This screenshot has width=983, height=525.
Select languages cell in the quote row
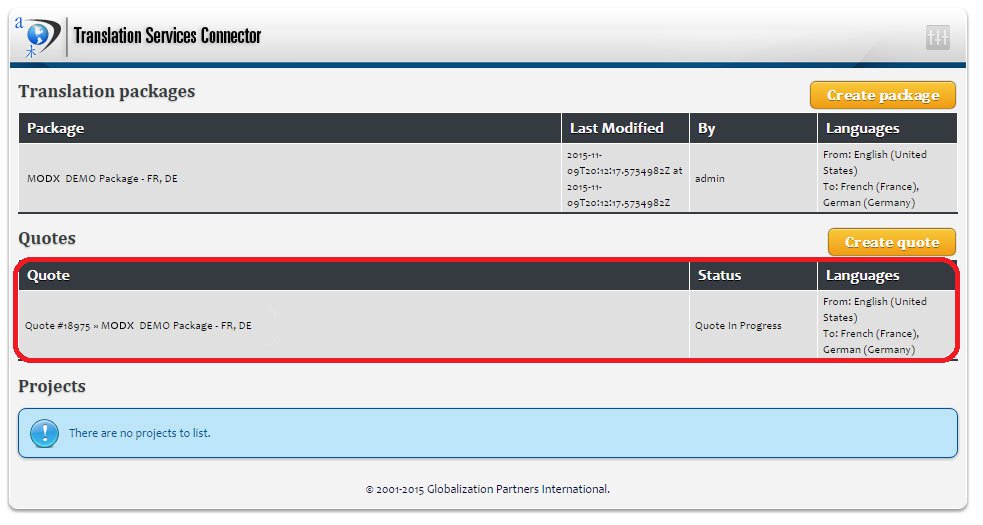tap(888, 326)
